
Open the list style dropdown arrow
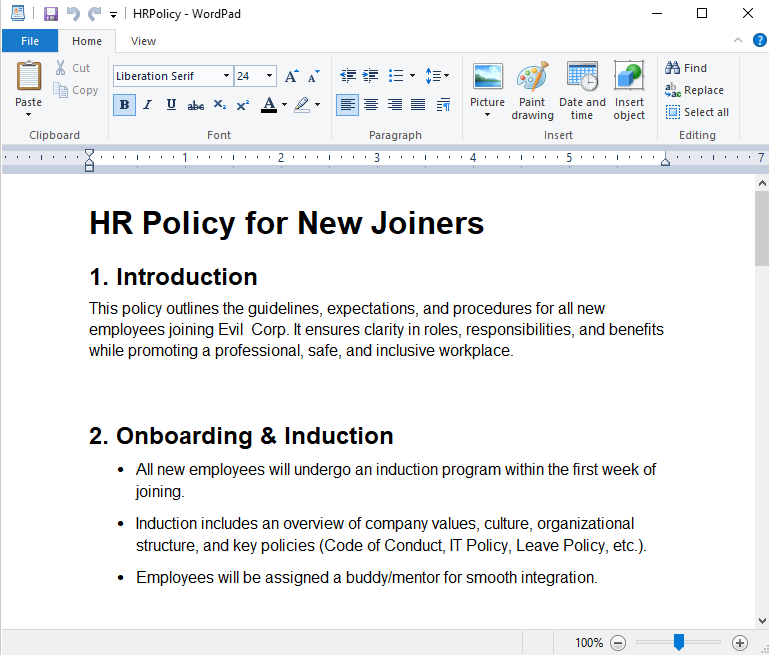[x=412, y=76]
